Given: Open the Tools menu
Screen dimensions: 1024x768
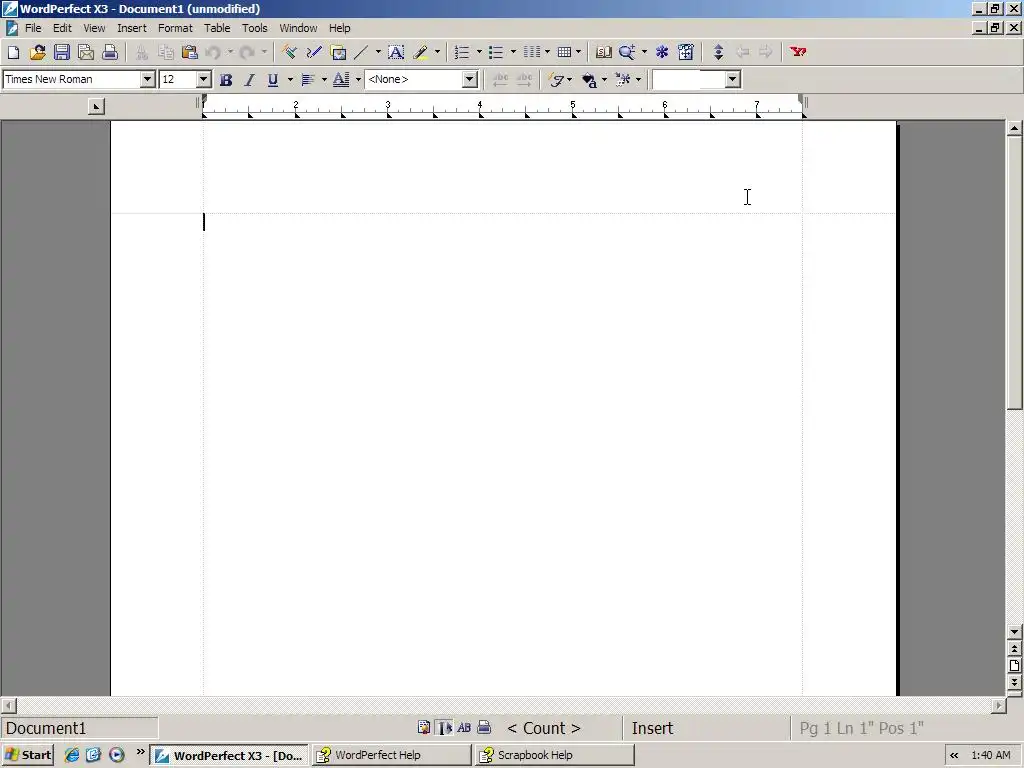Looking at the screenshot, I should (x=255, y=28).
